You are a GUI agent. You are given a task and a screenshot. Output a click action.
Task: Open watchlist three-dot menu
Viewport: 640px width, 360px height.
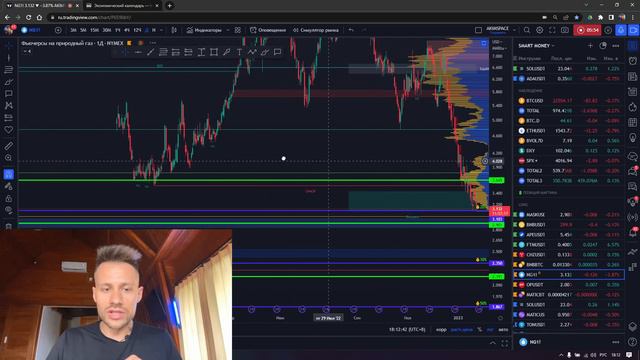point(616,46)
